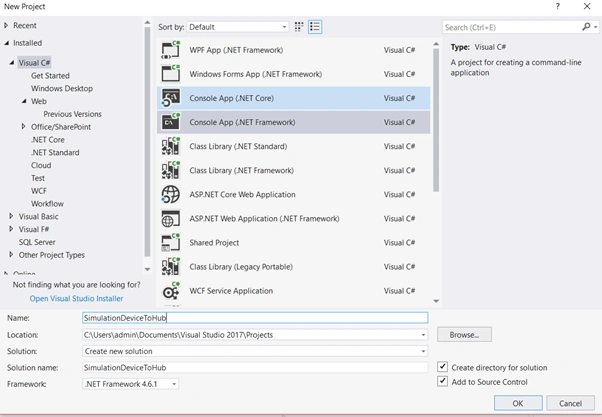Screen dimensions: 602x417
Task: Click the ASP.NET Web Application (.NET Framework) icon
Action: click(171, 218)
